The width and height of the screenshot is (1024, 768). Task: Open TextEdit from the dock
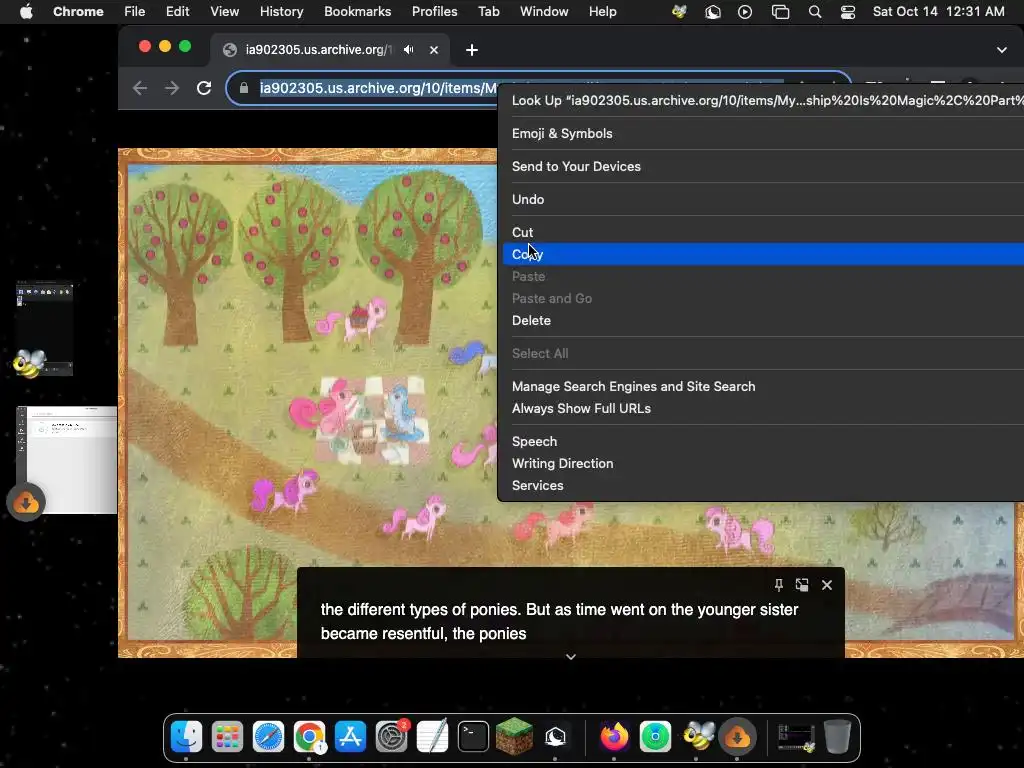tap(432, 737)
